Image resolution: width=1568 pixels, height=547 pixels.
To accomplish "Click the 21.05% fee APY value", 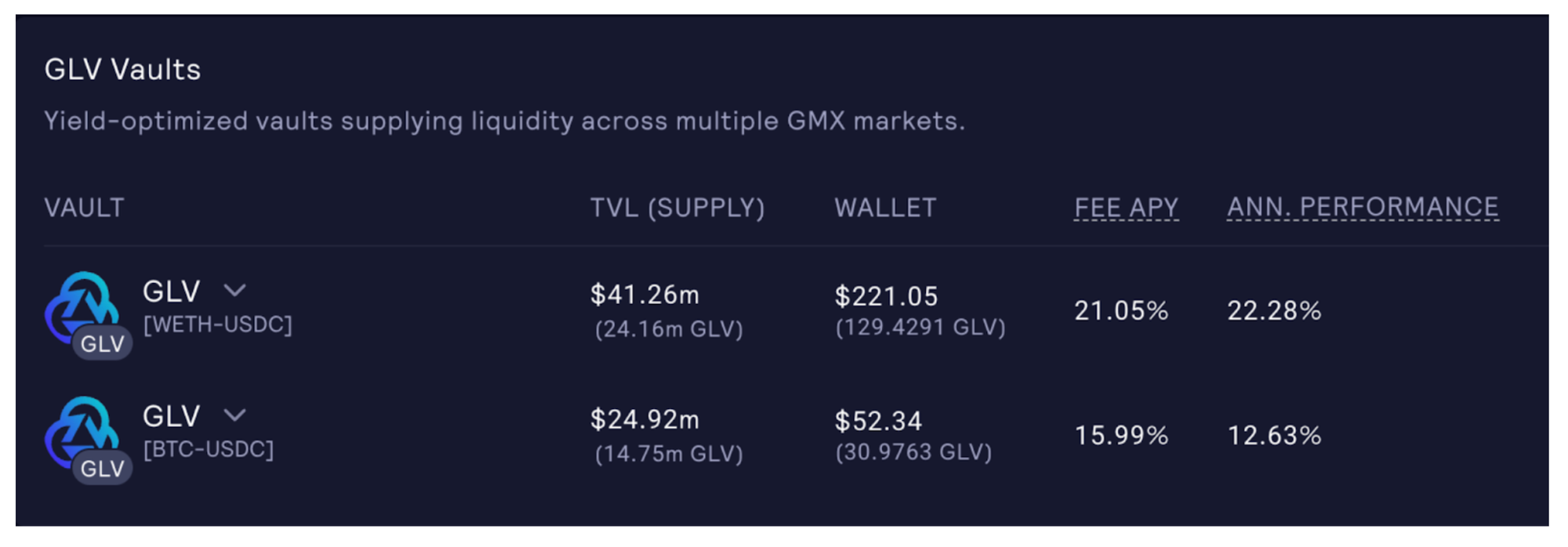I will point(1121,310).
